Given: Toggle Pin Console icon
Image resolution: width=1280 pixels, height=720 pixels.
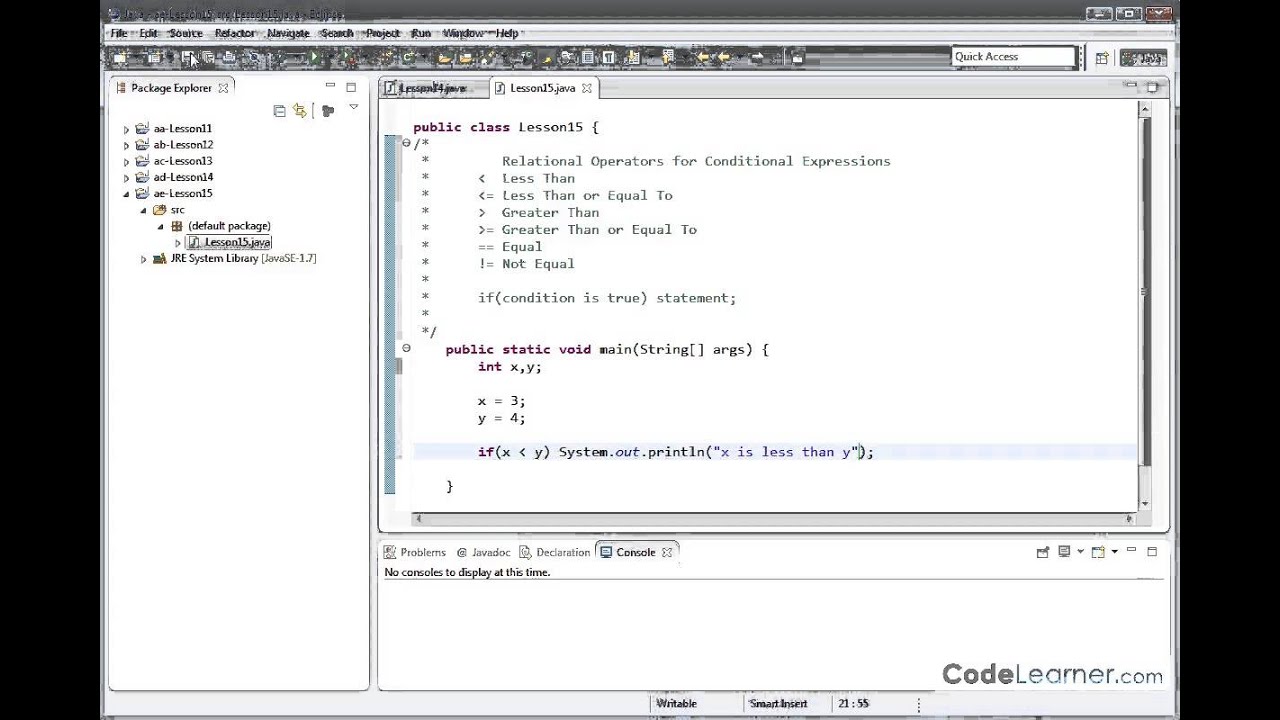Looking at the screenshot, I should (1043, 552).
